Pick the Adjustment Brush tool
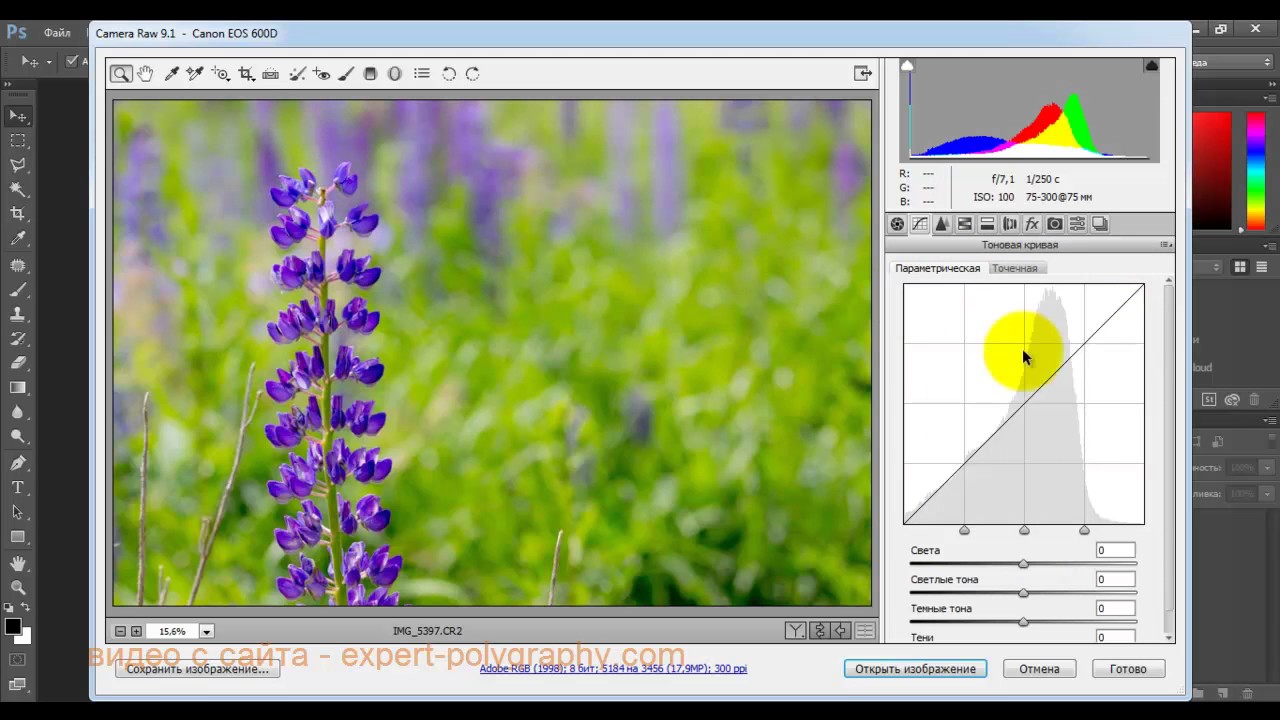The width and height of the screenshot is (1280, 720). [346, 73]
